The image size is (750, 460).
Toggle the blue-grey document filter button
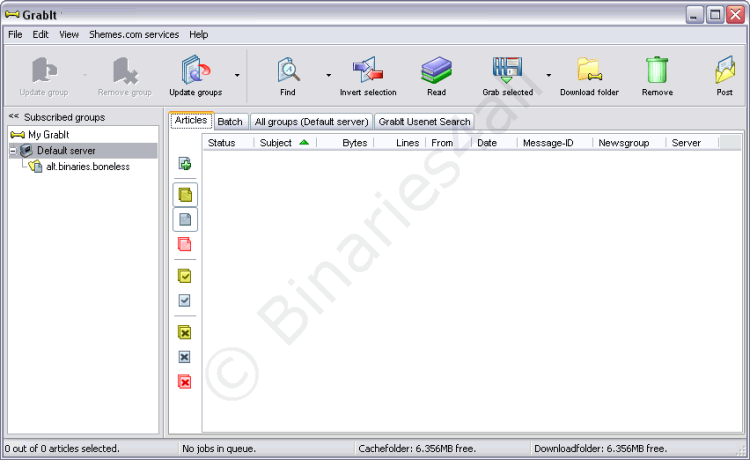(185, 219)
